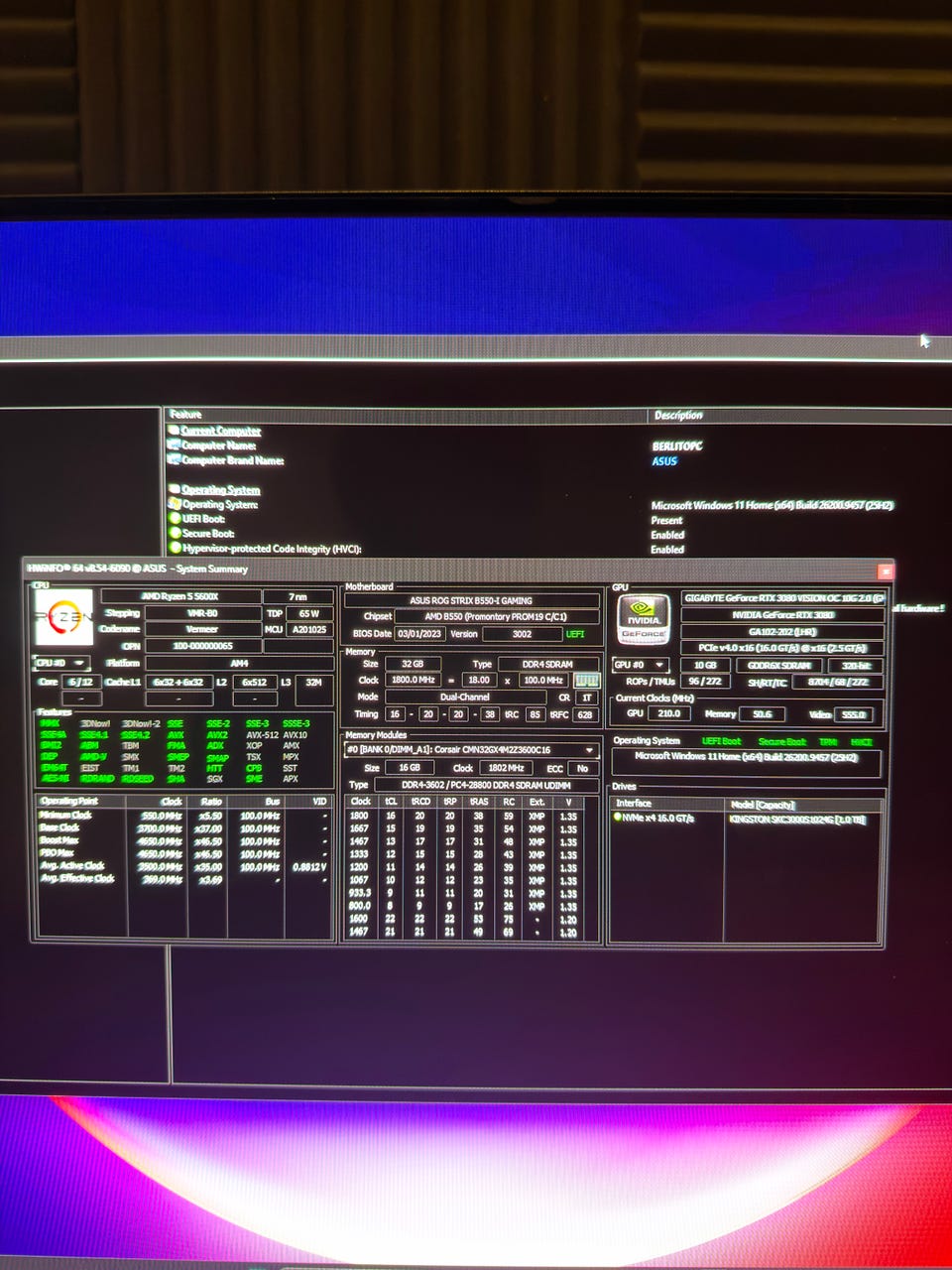Click the Current Computer section icon in main window
This screenshot has height=1270, width=952.
click(174, 431)
